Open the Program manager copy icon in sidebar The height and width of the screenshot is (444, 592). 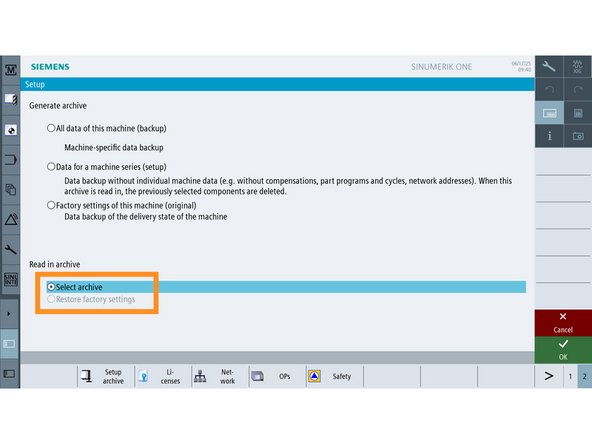tap(11, 190)
